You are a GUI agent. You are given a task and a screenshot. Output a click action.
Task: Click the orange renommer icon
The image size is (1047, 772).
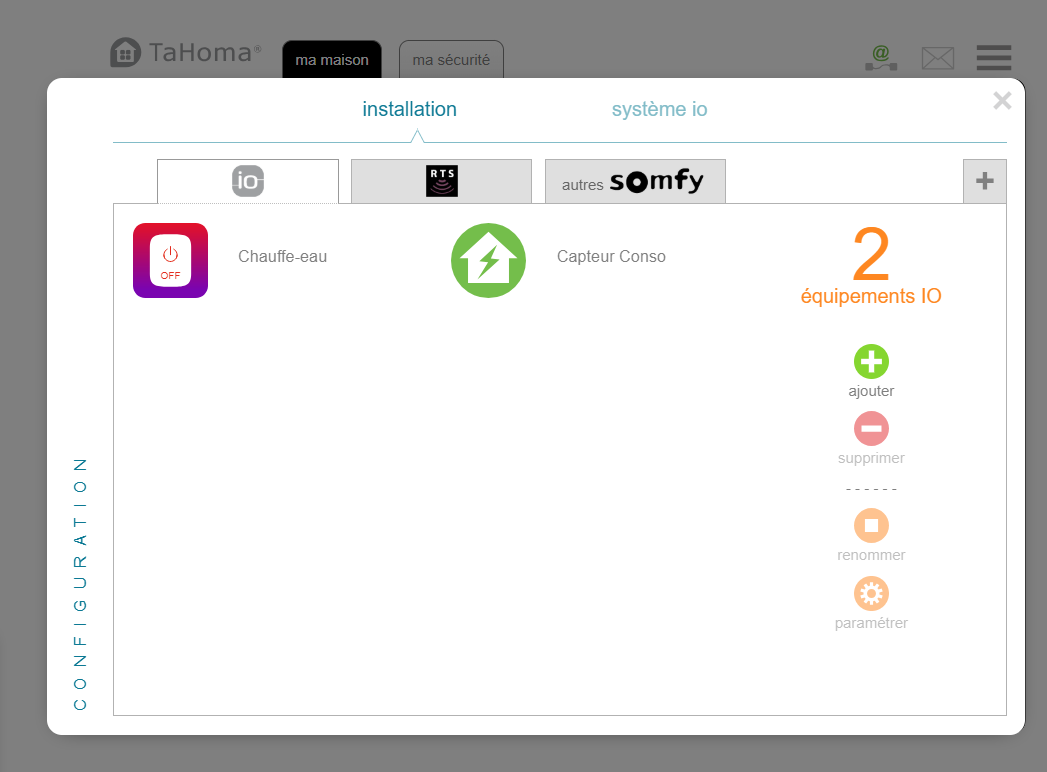871,525
